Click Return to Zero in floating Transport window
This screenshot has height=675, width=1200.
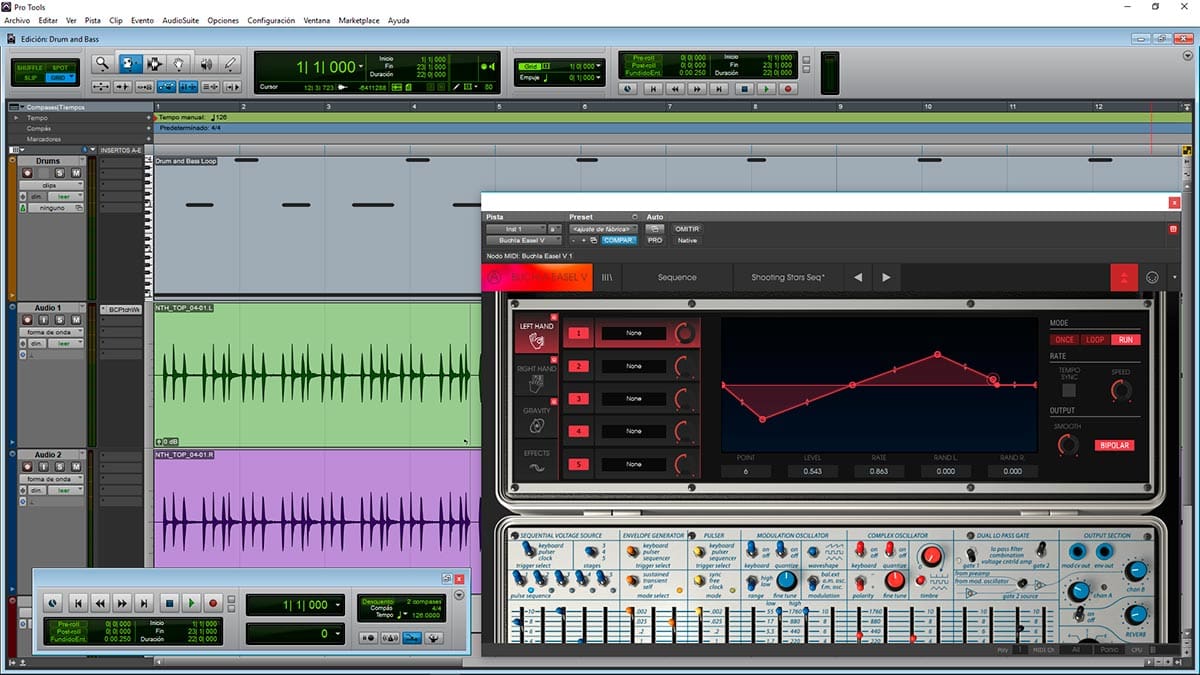(76, 603)
